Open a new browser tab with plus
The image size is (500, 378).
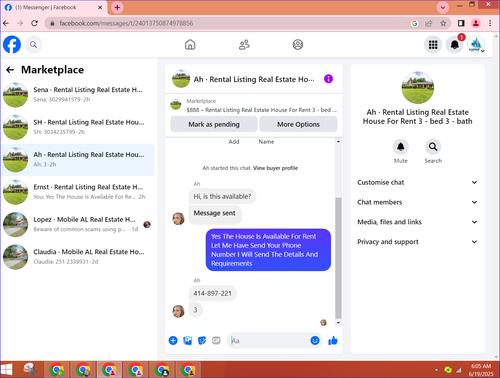(x=117, y=7)
